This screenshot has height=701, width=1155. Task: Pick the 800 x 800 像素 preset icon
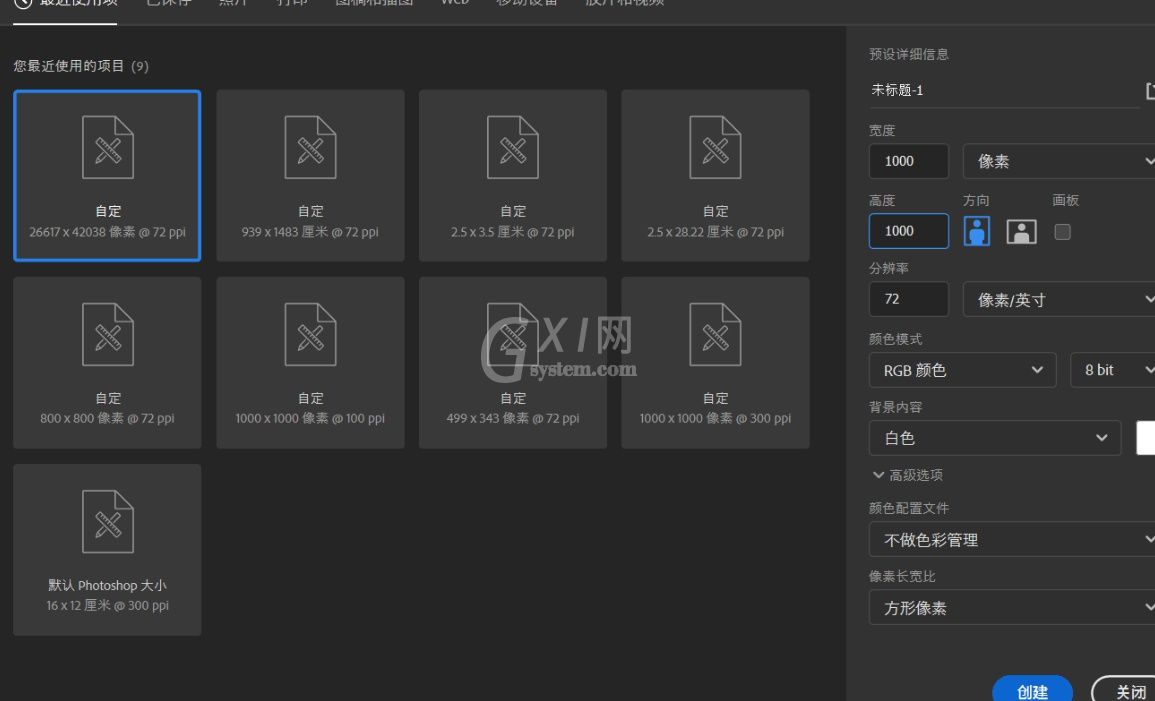108,334
